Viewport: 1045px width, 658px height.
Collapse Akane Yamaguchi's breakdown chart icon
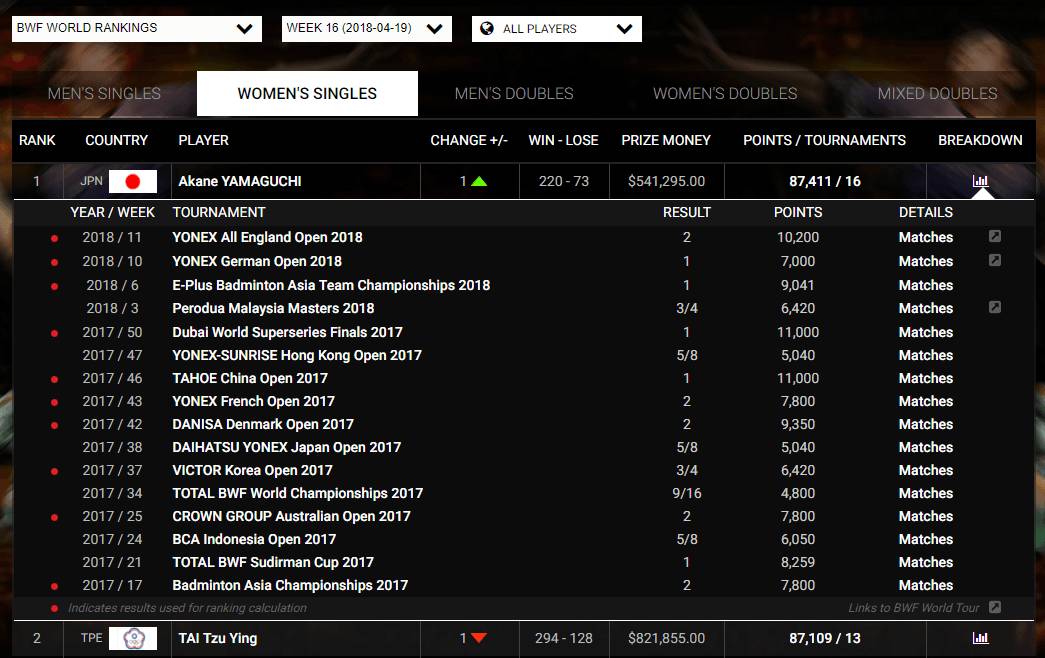point(980,181)
